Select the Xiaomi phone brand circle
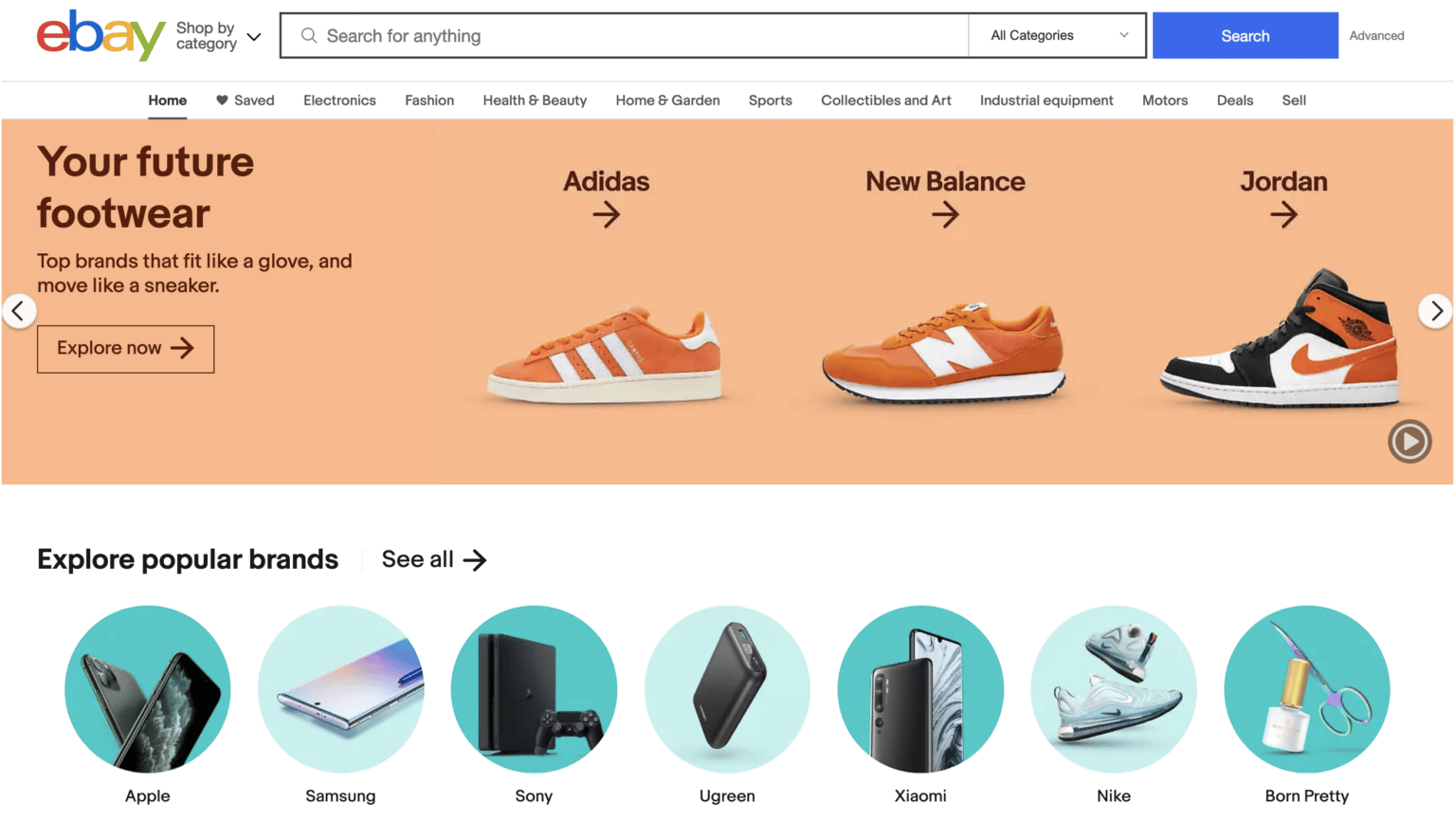1456x822 pixels. click(x=920, y=689)
